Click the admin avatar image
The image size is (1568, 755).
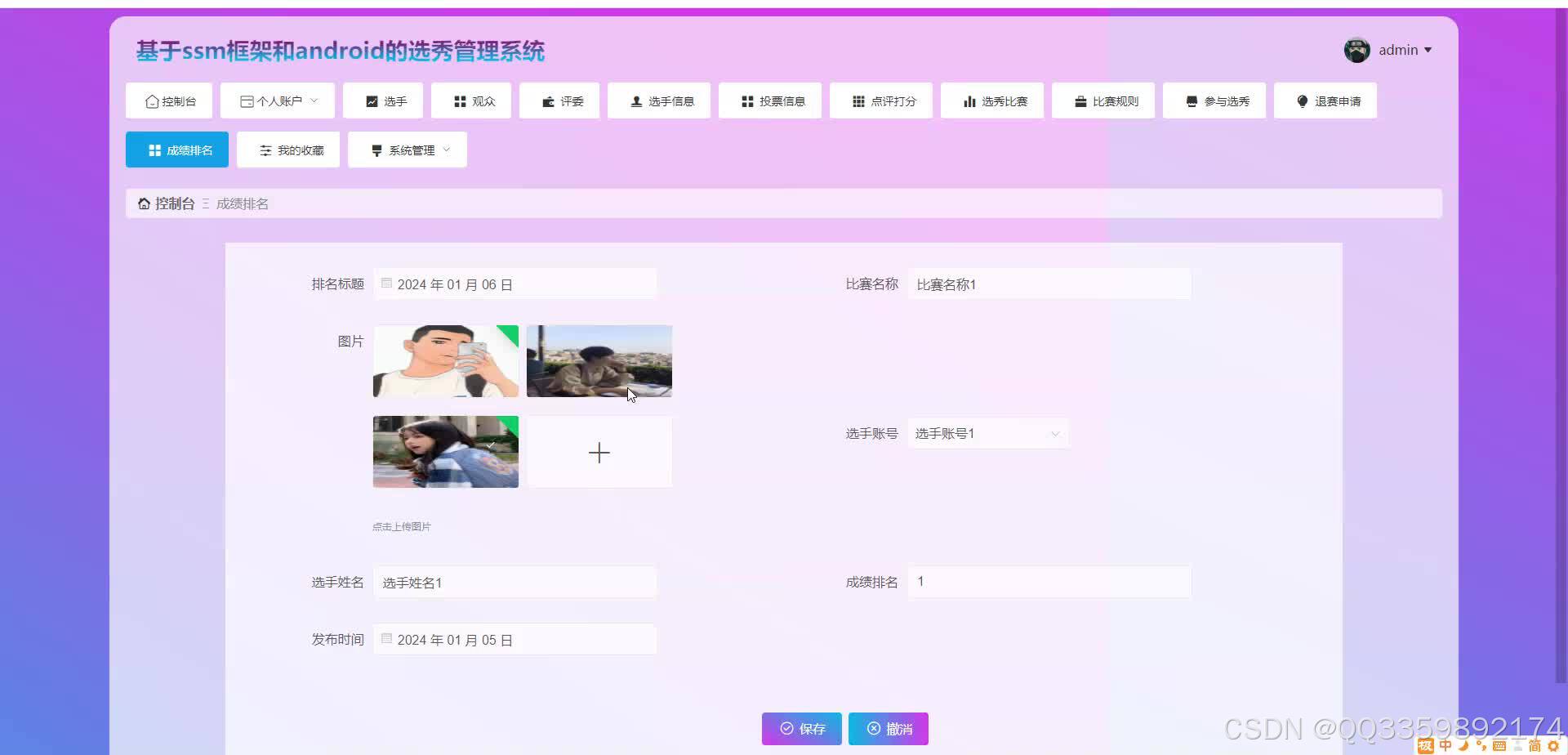[1356, 50]
